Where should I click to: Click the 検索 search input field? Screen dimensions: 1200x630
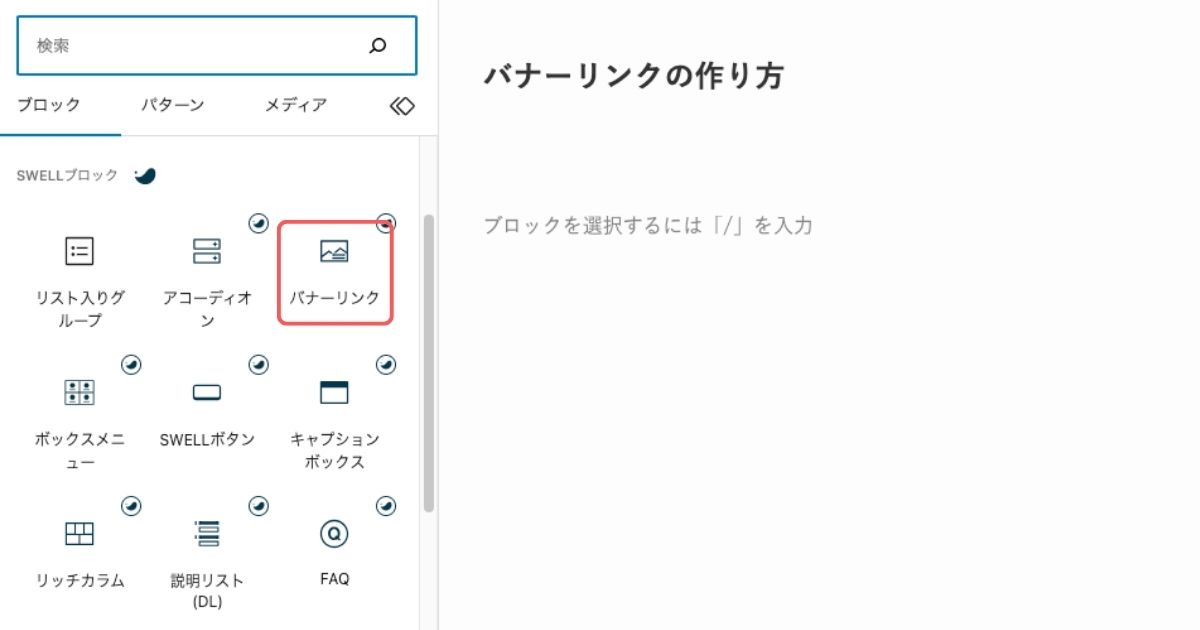[180, 45]
